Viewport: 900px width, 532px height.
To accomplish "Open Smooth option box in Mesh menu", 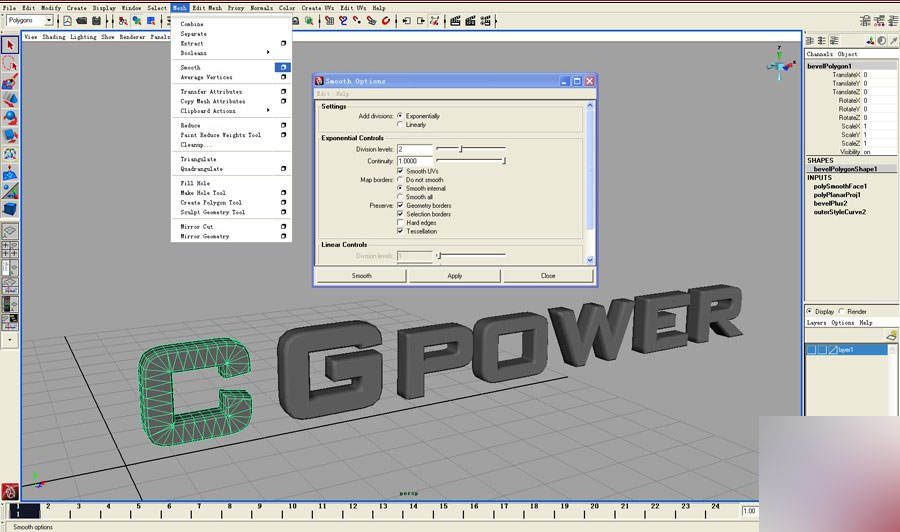I will [283, 67].
